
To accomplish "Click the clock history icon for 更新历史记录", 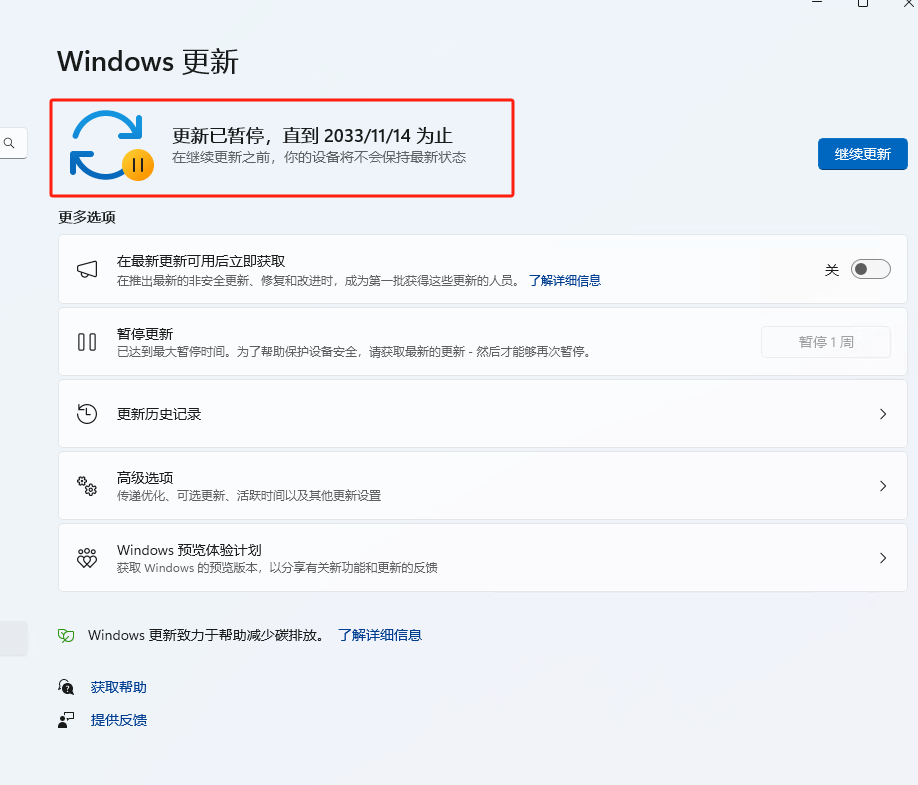I will [87, 414].
